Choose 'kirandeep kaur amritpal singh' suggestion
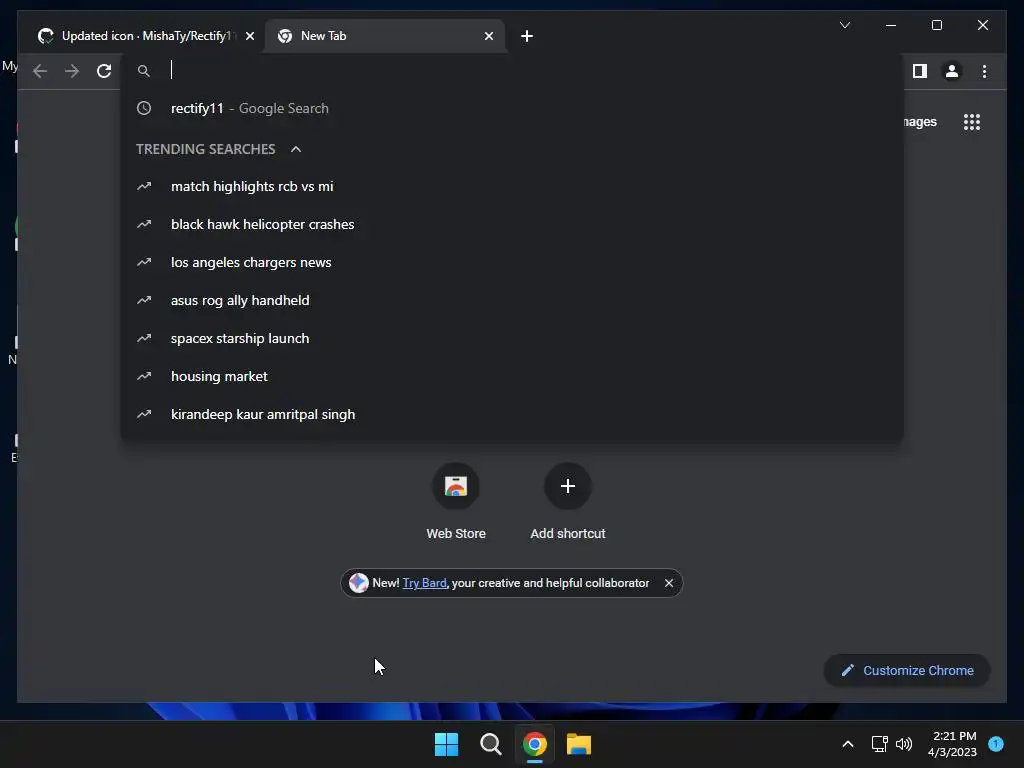The height and width of the screenshot is (768, 1024). (x=512, y=415)
